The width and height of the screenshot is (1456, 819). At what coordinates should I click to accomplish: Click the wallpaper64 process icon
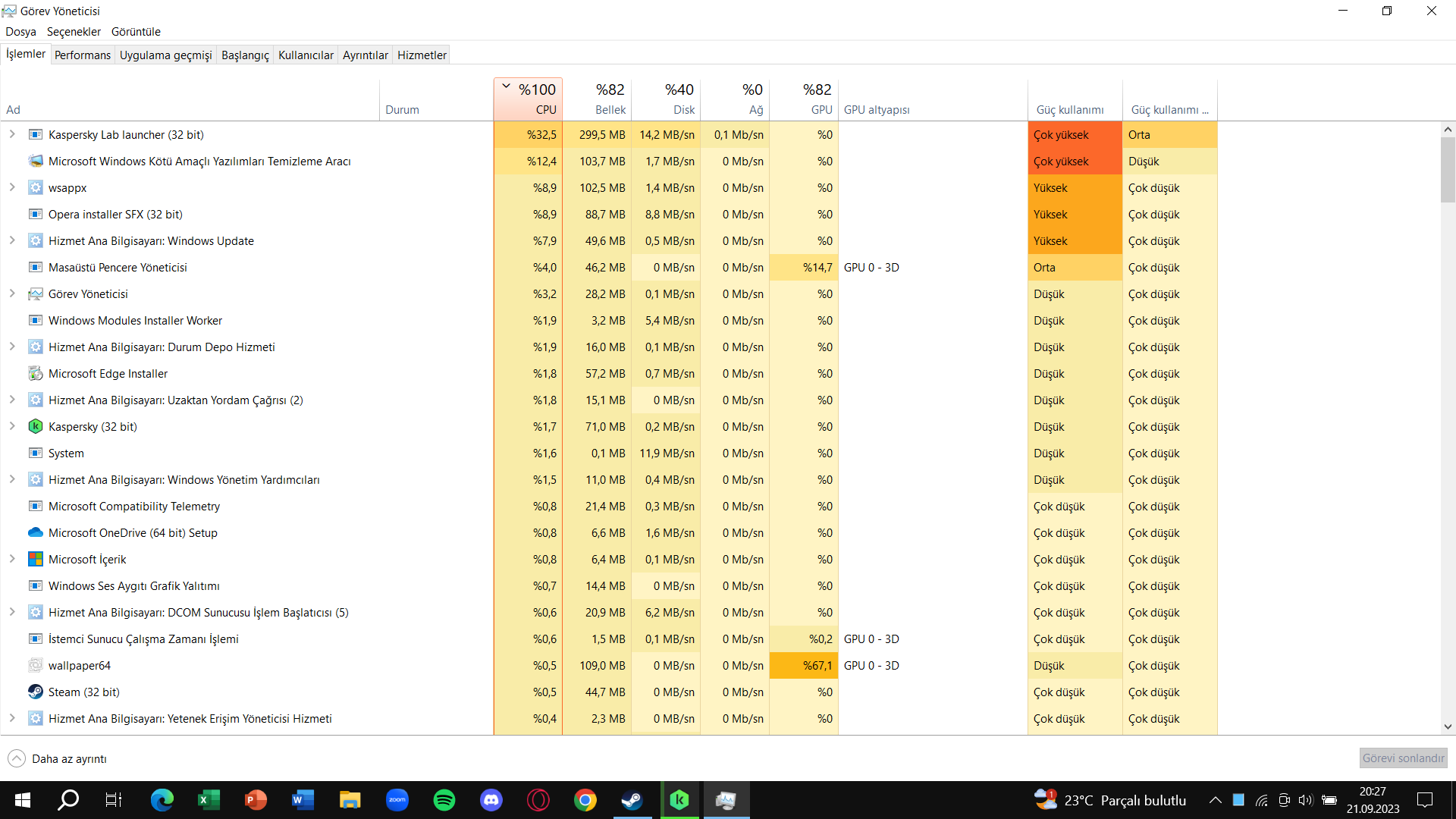click(35, 665)
